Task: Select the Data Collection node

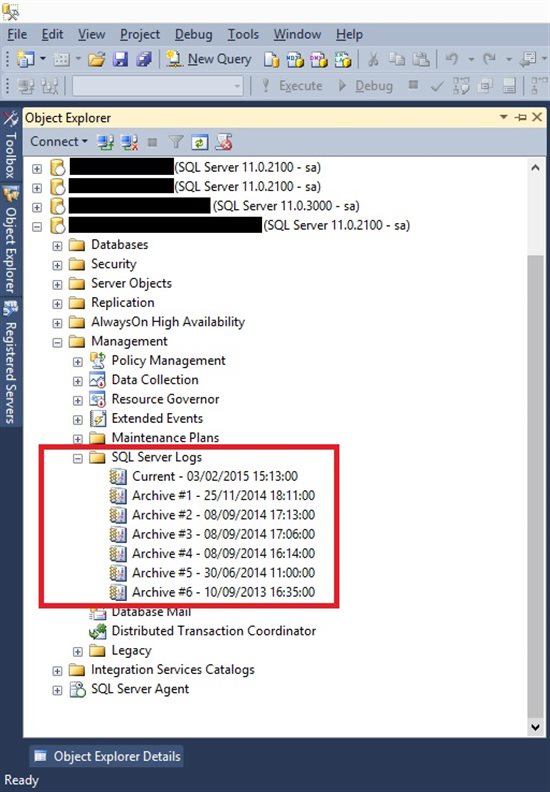Action: coord(155,380)
